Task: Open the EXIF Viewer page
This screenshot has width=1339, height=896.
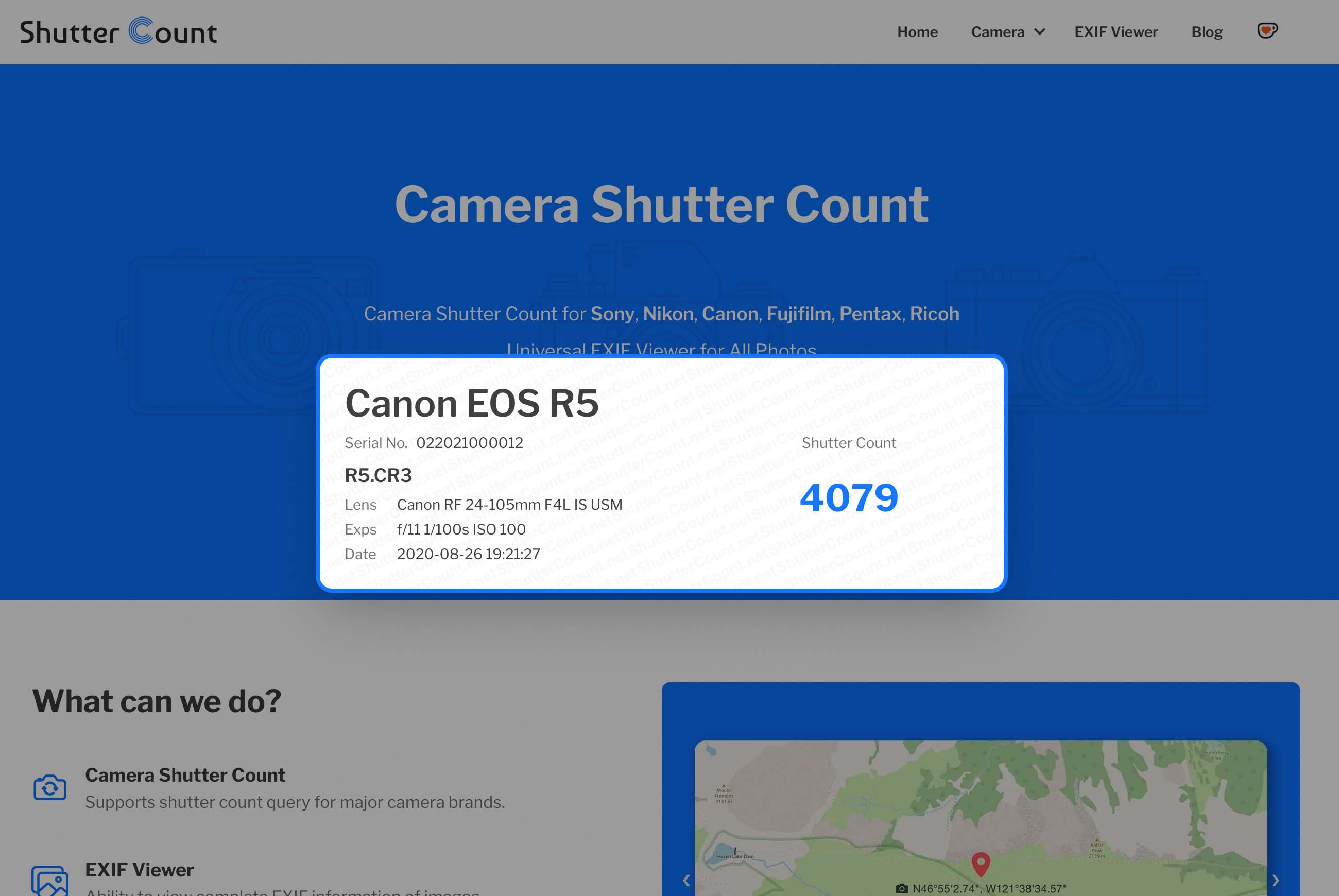Action: pos(1115,32)
